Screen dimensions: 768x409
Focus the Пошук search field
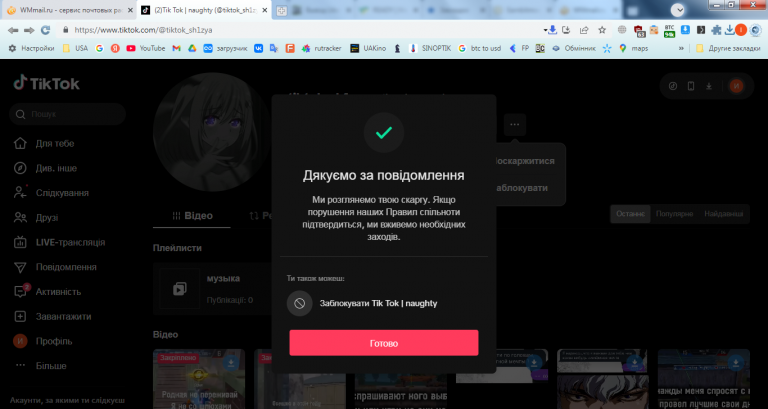68,114
